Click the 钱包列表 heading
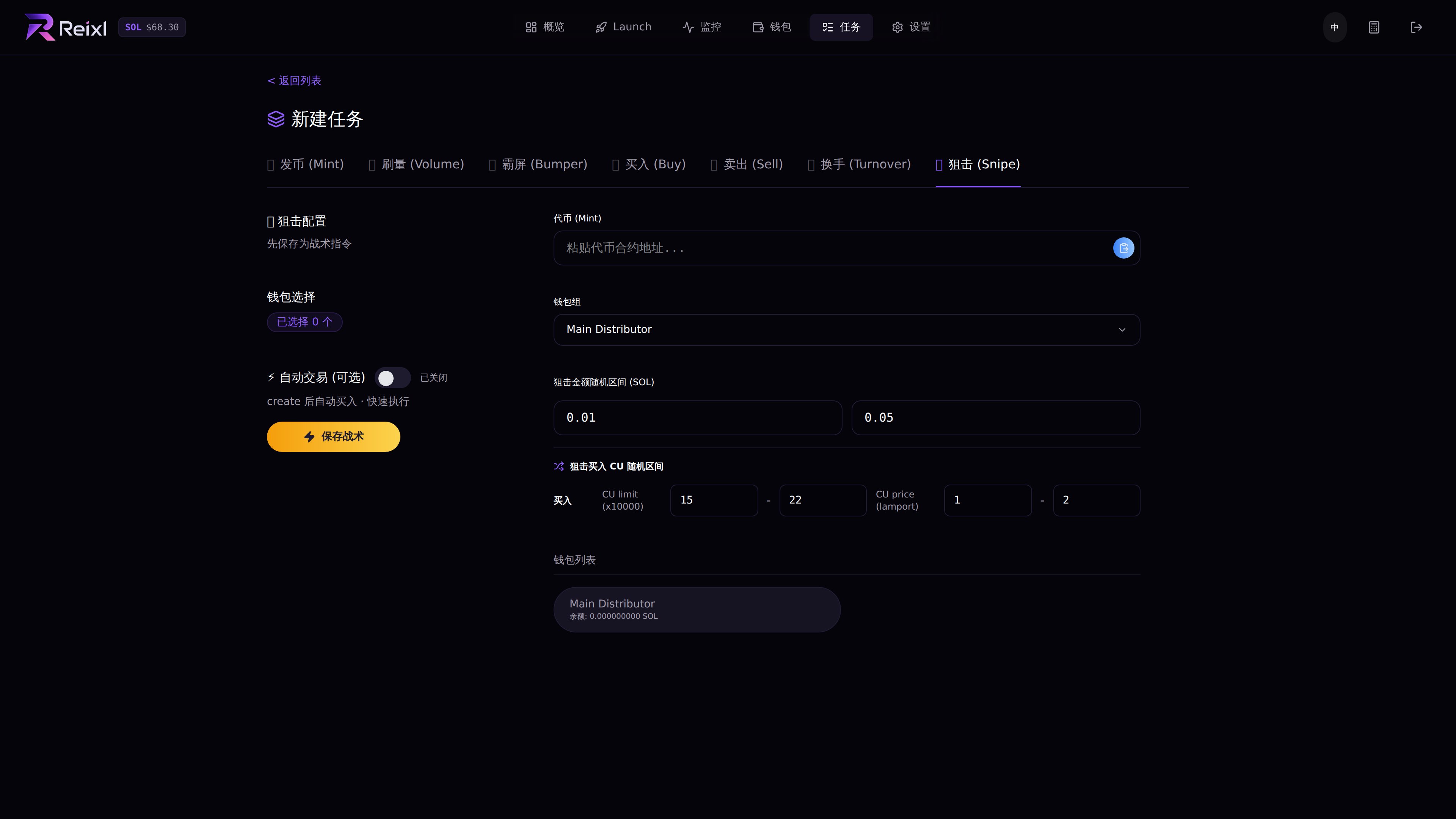The image size is (1456, 819). point(574,560)
